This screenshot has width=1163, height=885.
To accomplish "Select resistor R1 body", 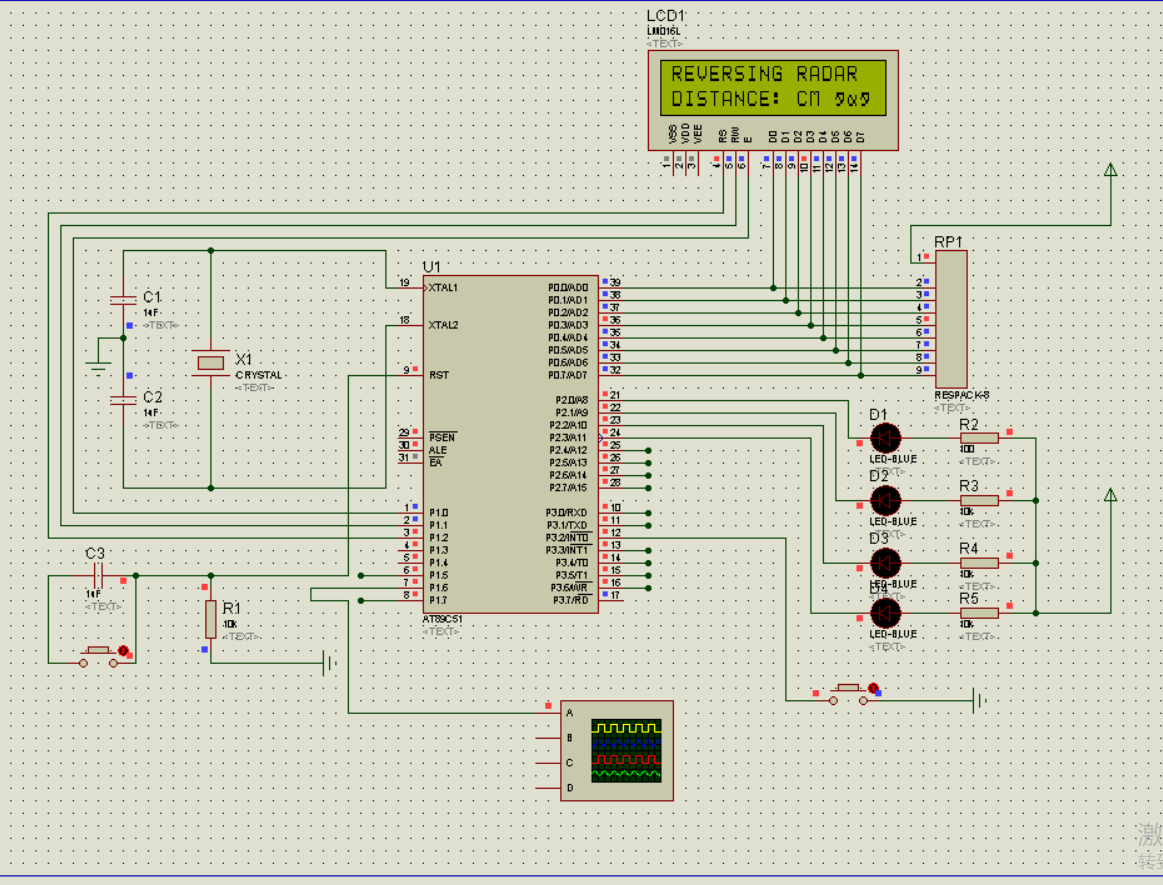I will [x=211, y=619].
